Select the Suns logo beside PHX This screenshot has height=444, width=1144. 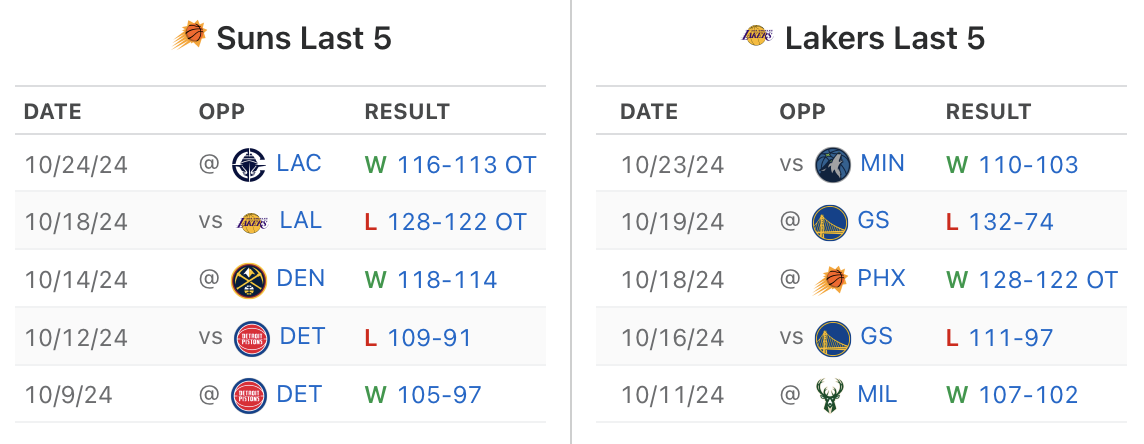tap(830, 280)
